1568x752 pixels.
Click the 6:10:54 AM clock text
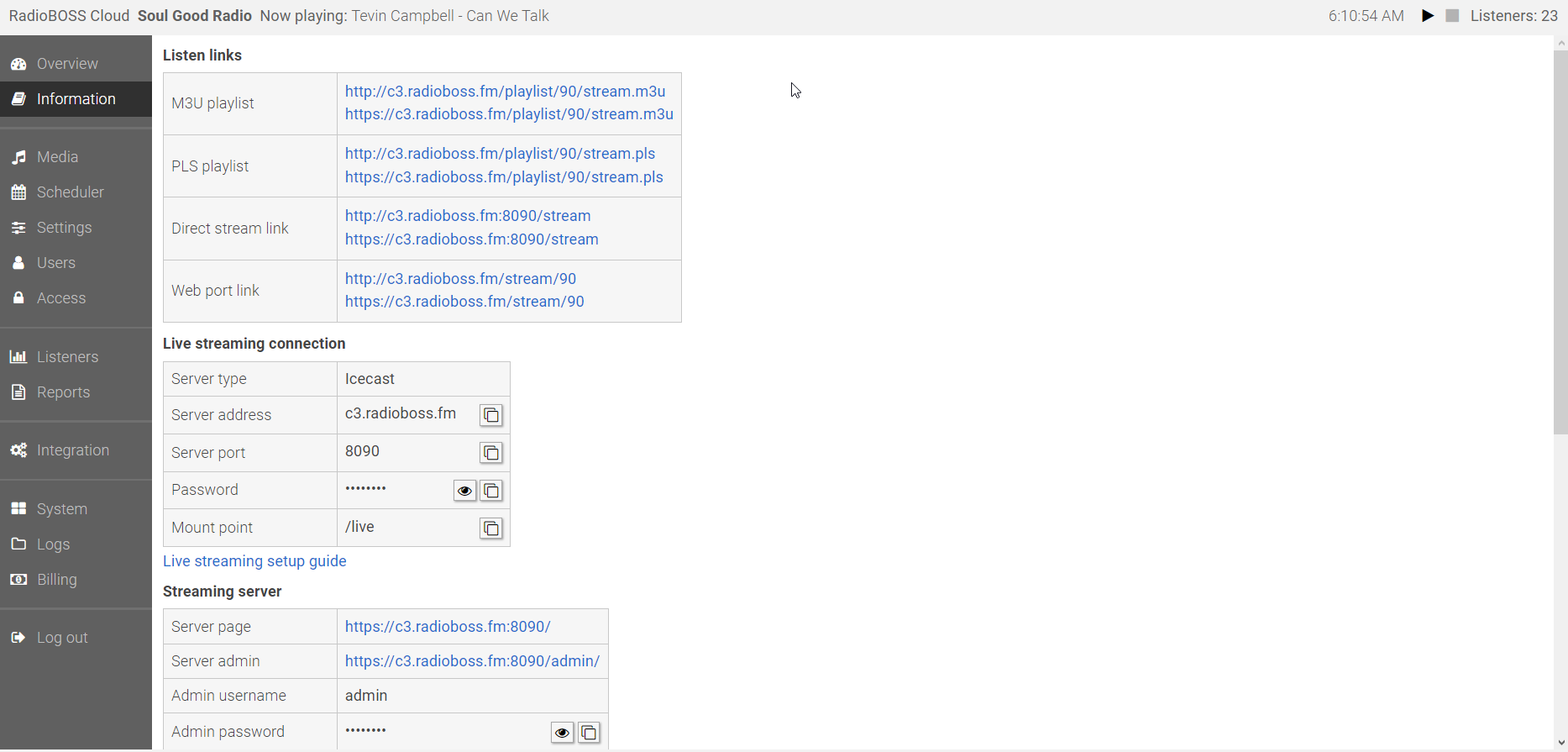click(x=1366, y=16)
